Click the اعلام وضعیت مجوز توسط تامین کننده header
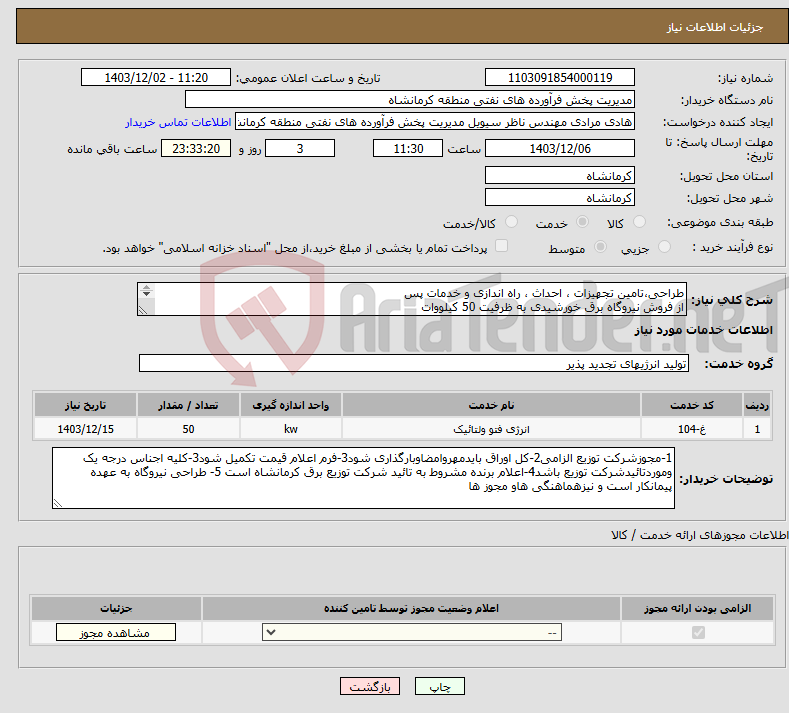This screenshot has height=713, width=789. point(411,608)
